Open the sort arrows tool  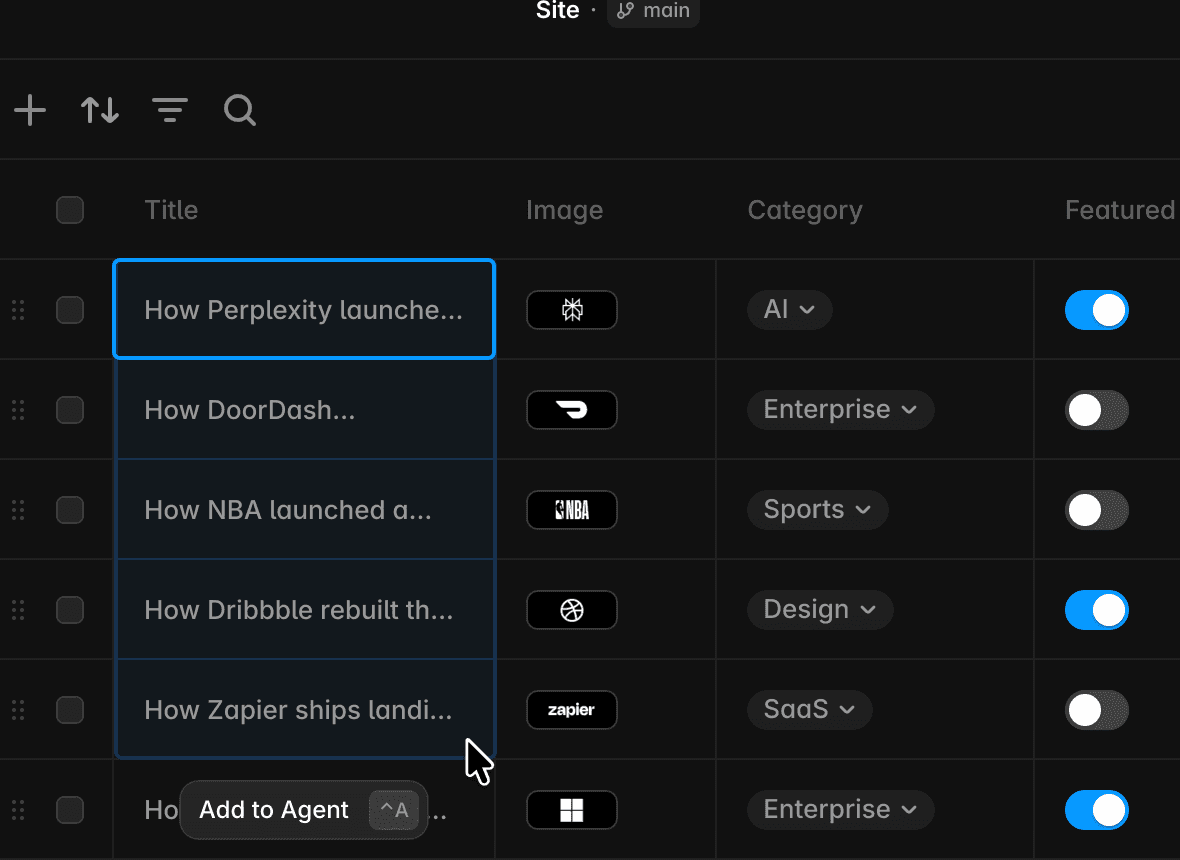pyautogui.click(x=100, y=111)
